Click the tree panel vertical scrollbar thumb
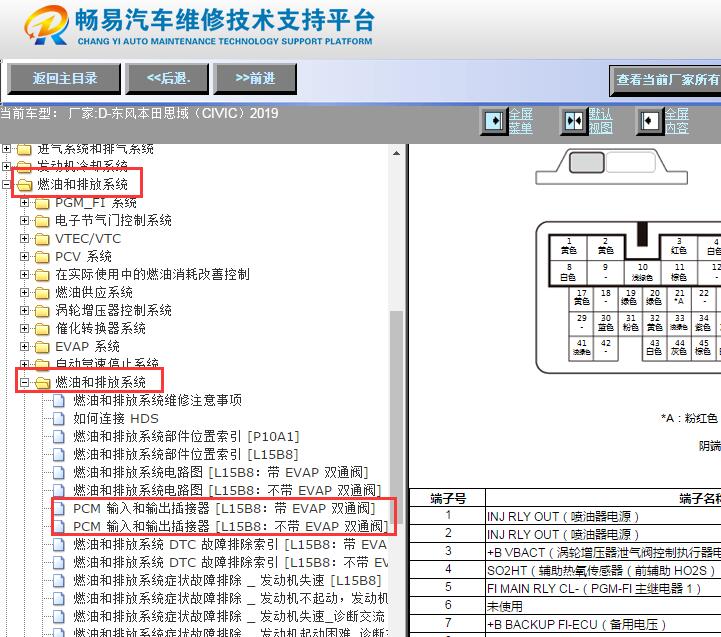This screenshot has width=721, height=637. [396, 417]
